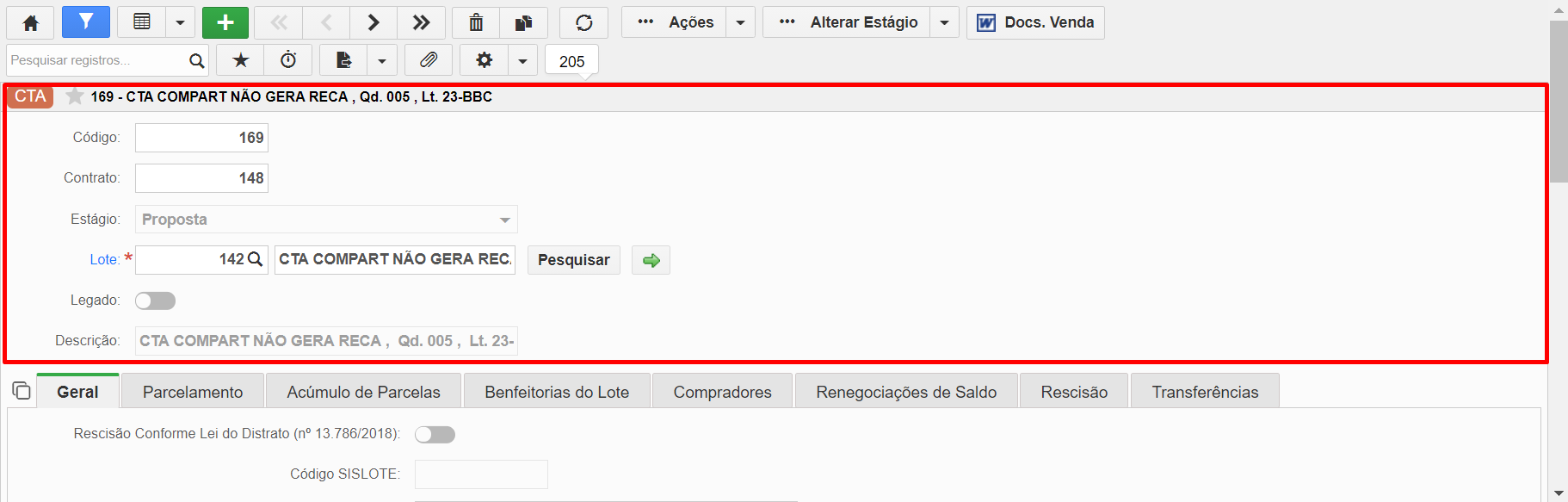Open the Renegociações de Saldo tab
This screenshot has height=502, width=1568.
click(x=906, y=392)
